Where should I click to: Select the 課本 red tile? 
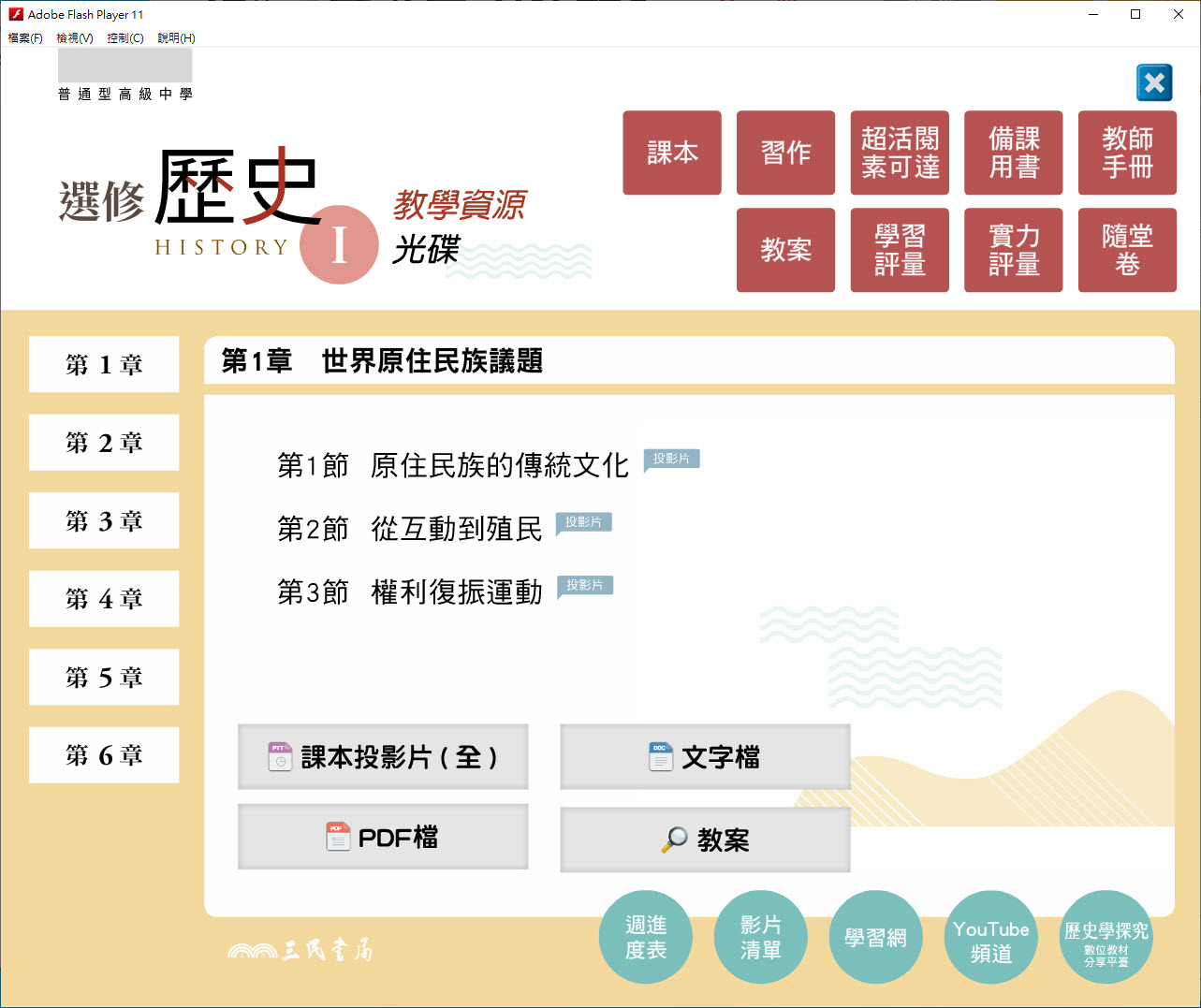[672, 153]
